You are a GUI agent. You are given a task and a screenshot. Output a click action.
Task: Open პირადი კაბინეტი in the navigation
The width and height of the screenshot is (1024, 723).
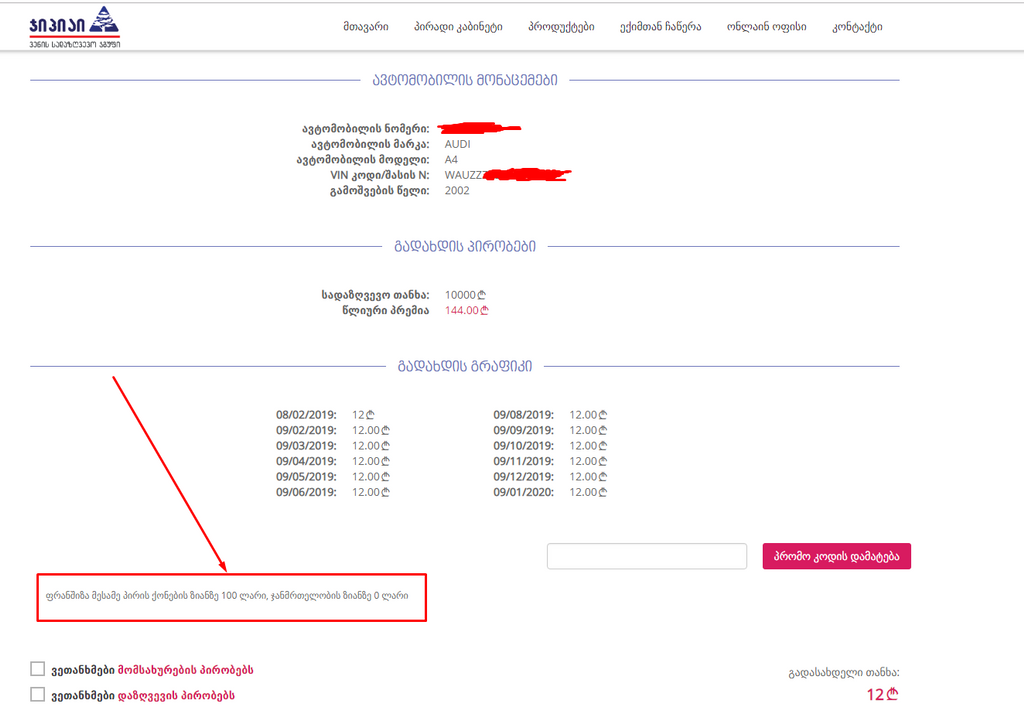coord(458,27)
